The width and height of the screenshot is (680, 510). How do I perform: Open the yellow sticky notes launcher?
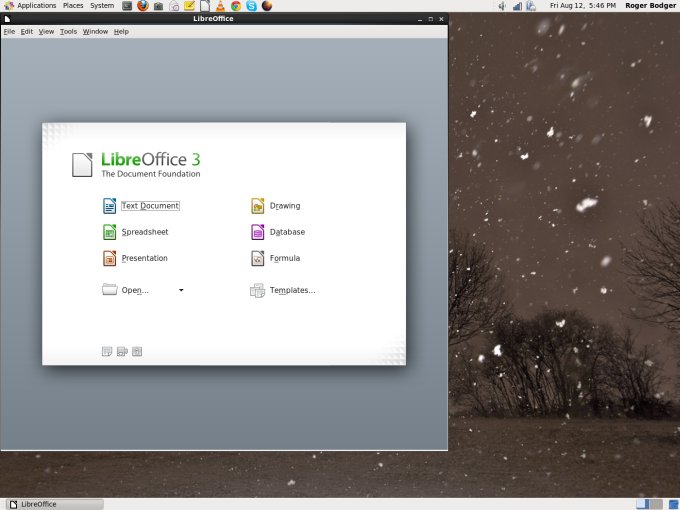point(190,6)
